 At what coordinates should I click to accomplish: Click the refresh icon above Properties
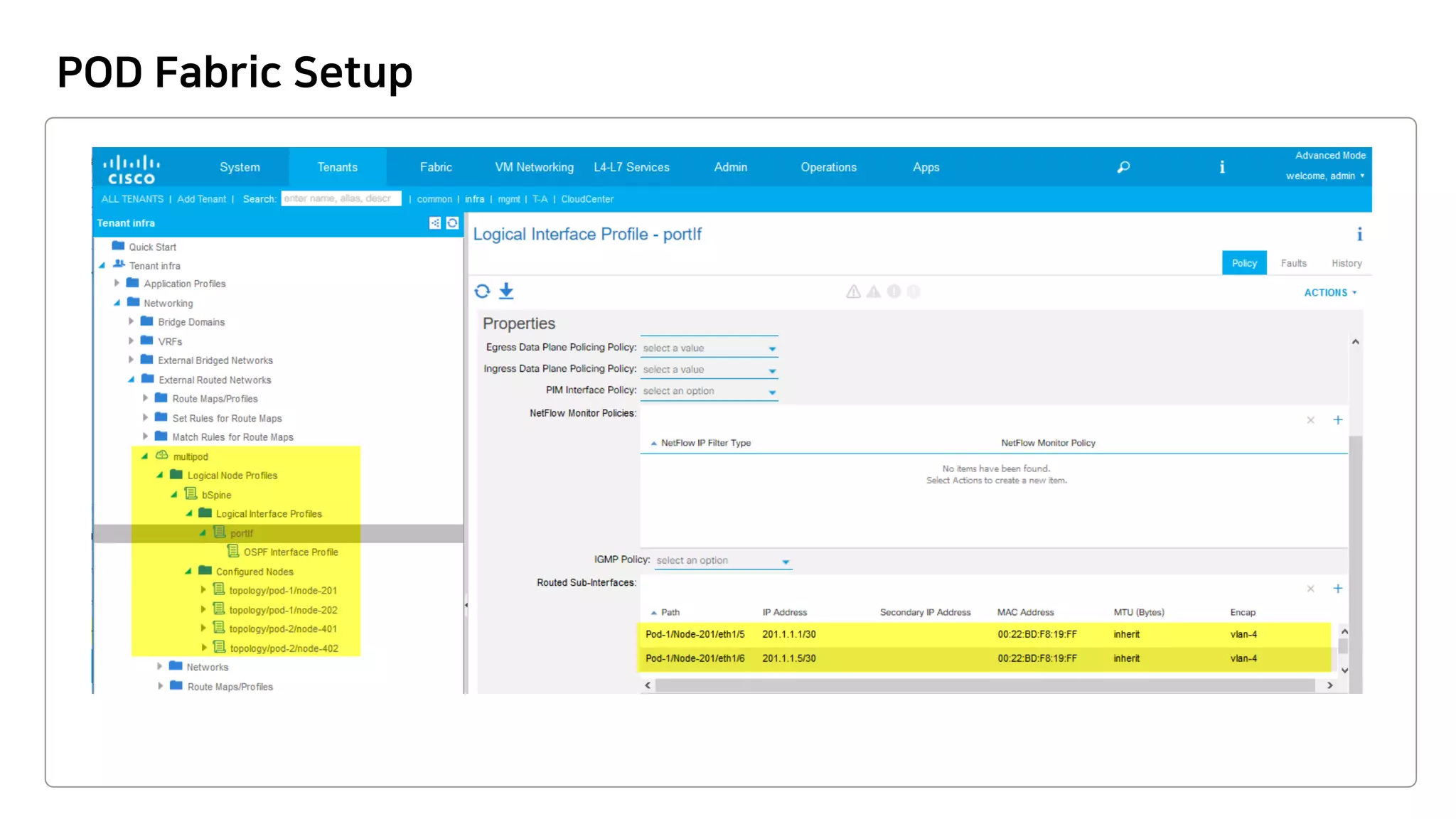coord(482,291)
